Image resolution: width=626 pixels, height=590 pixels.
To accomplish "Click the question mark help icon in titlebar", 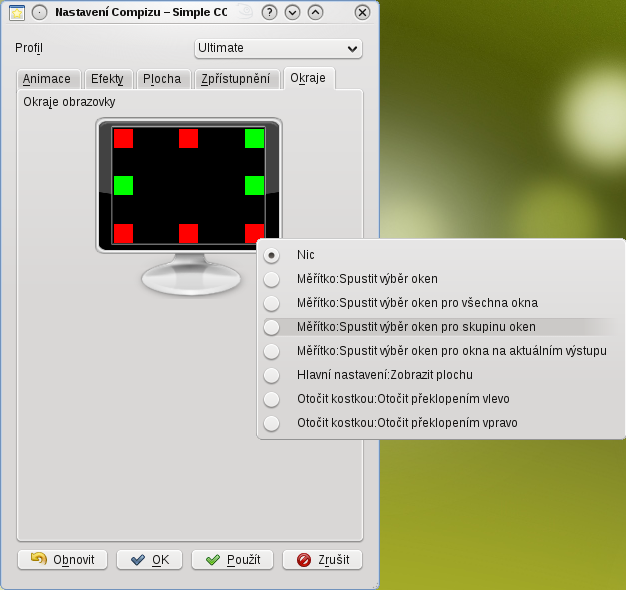I will [269, 13].
